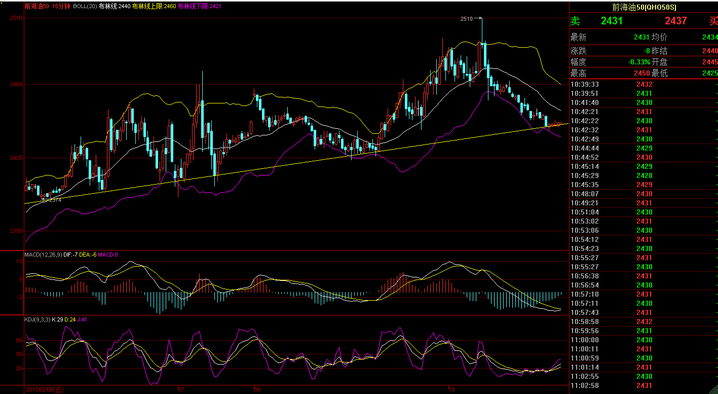Select the 11:01:14 tick row

click(643, 367)
